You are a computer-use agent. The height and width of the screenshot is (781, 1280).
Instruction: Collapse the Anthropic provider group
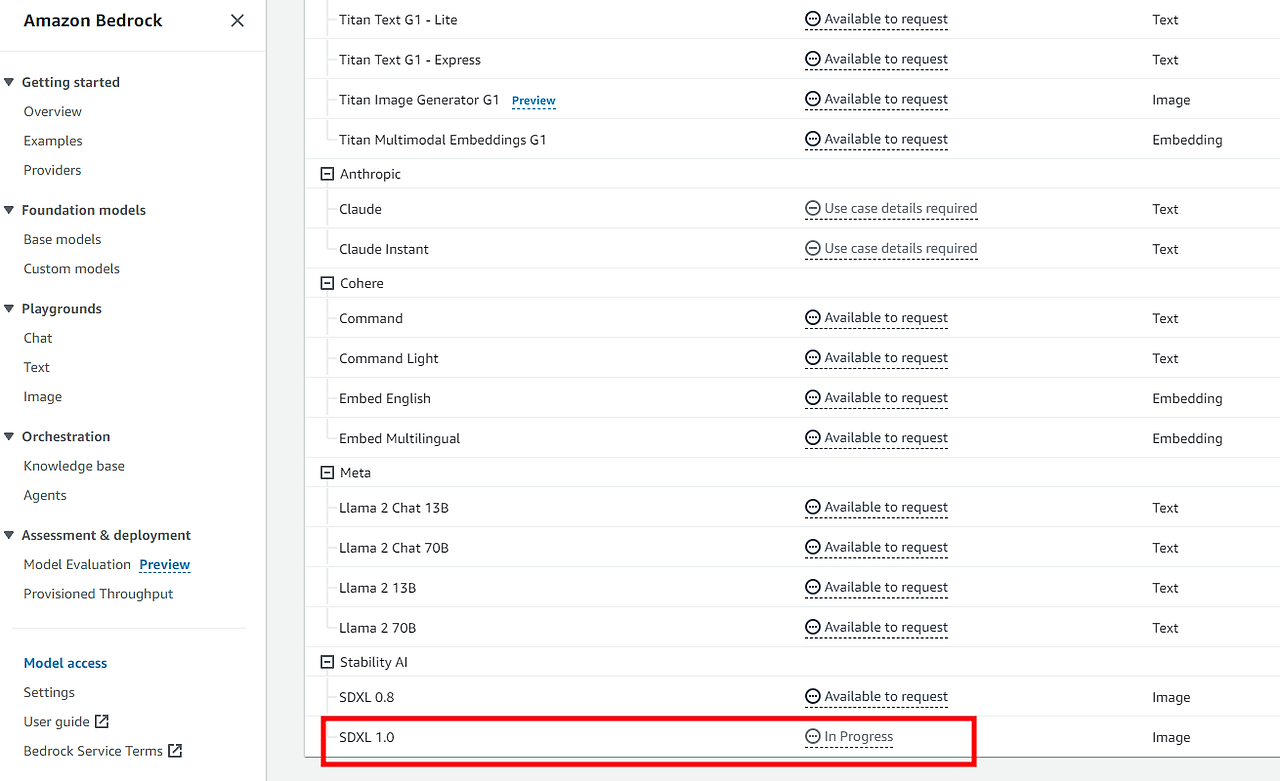pyautogui.click(x=326, y=174)
